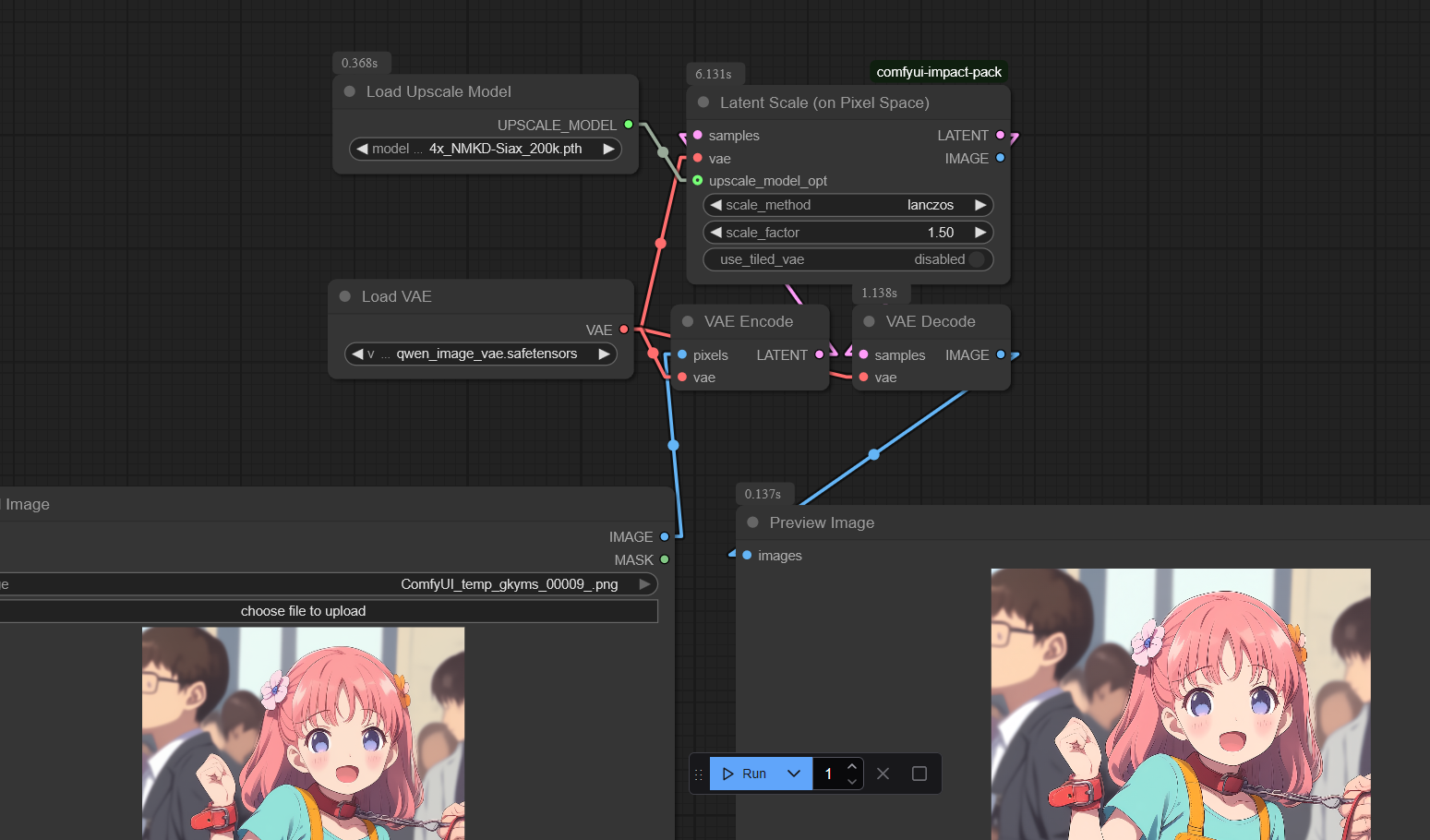Click the square icon in Run toolbar
Viewport: 1430px width, 840px height.
[919, 774]
